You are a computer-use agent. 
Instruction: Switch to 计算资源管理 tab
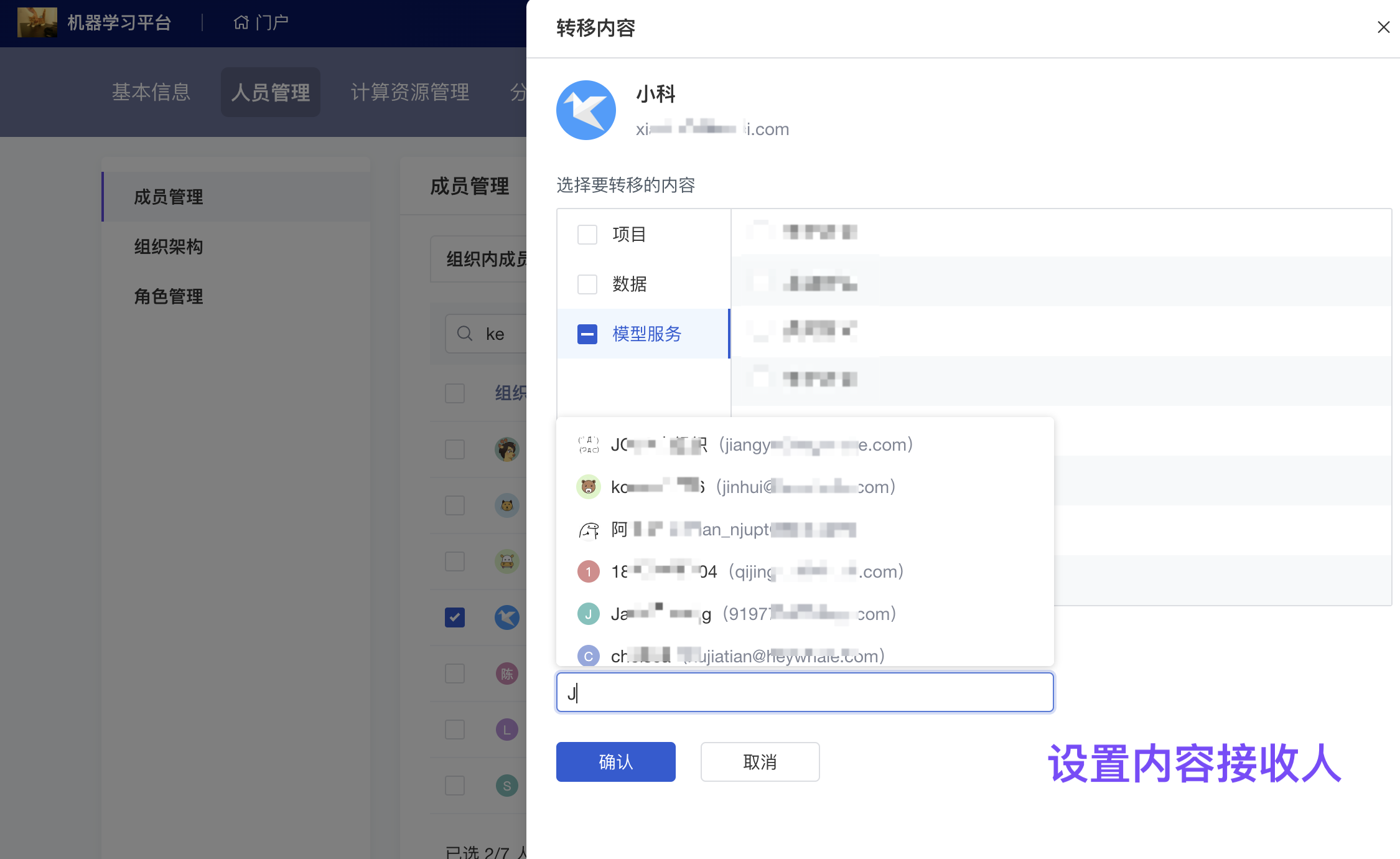point(409,92)
